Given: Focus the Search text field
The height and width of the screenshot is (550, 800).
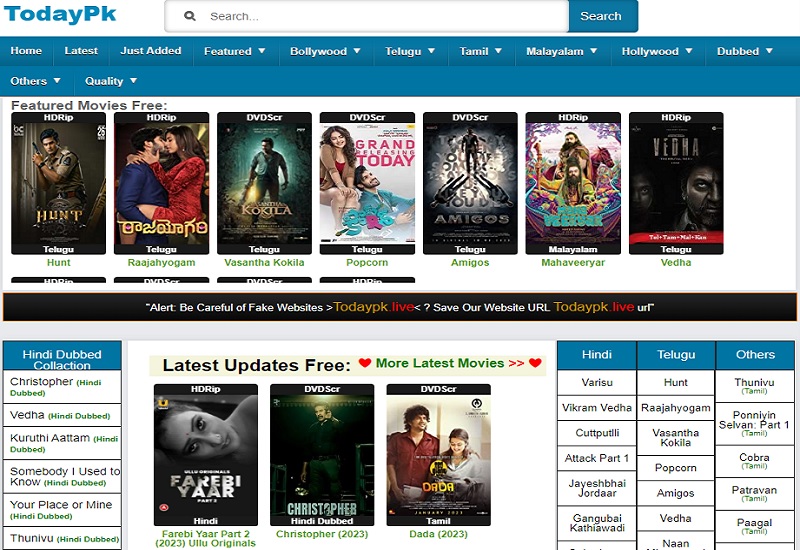Looking at the screenshot, I should 366,16.
